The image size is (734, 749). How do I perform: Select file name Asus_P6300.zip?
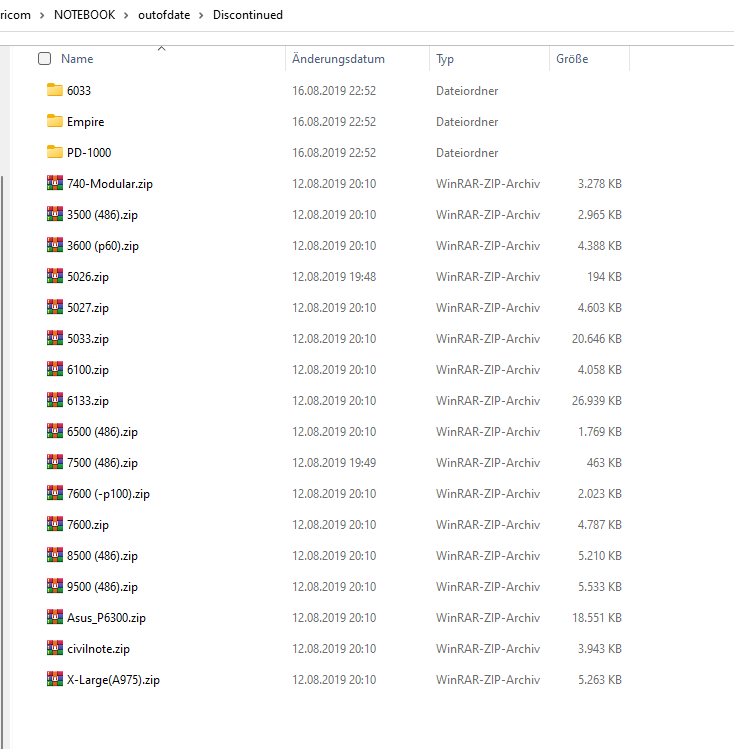click(x=106, y=618)
